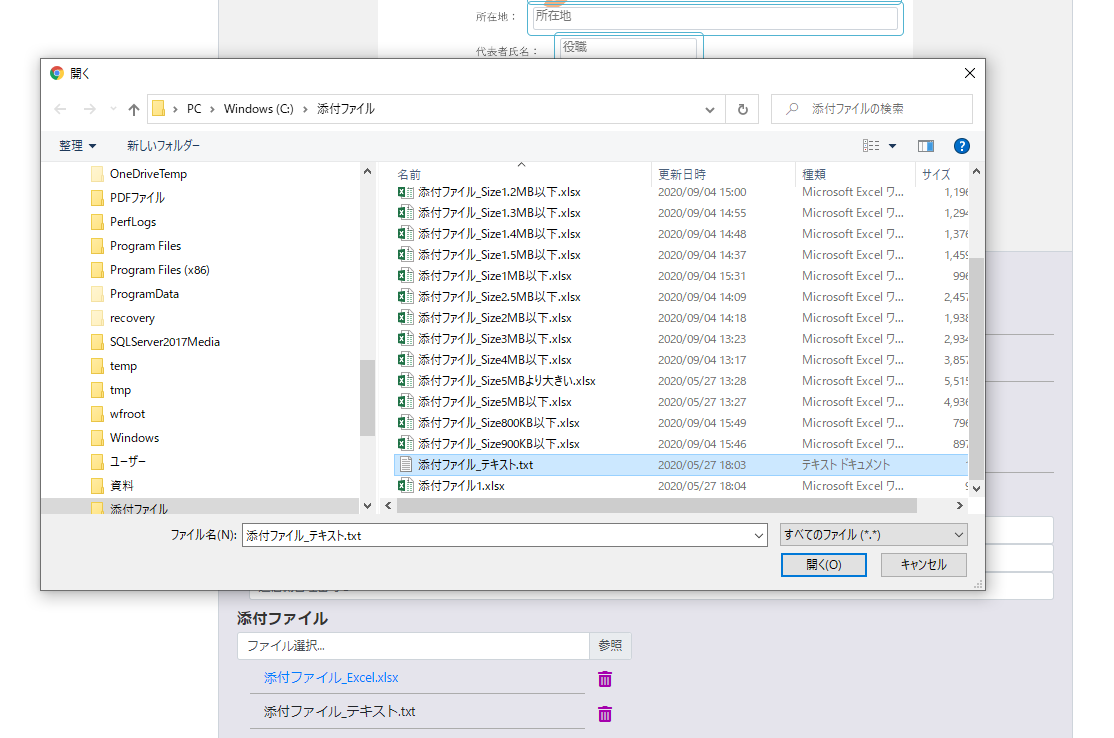The image size is (1114, 738).
Task: Expand the address bar history dropdown
Action: [x=710, y=109]
